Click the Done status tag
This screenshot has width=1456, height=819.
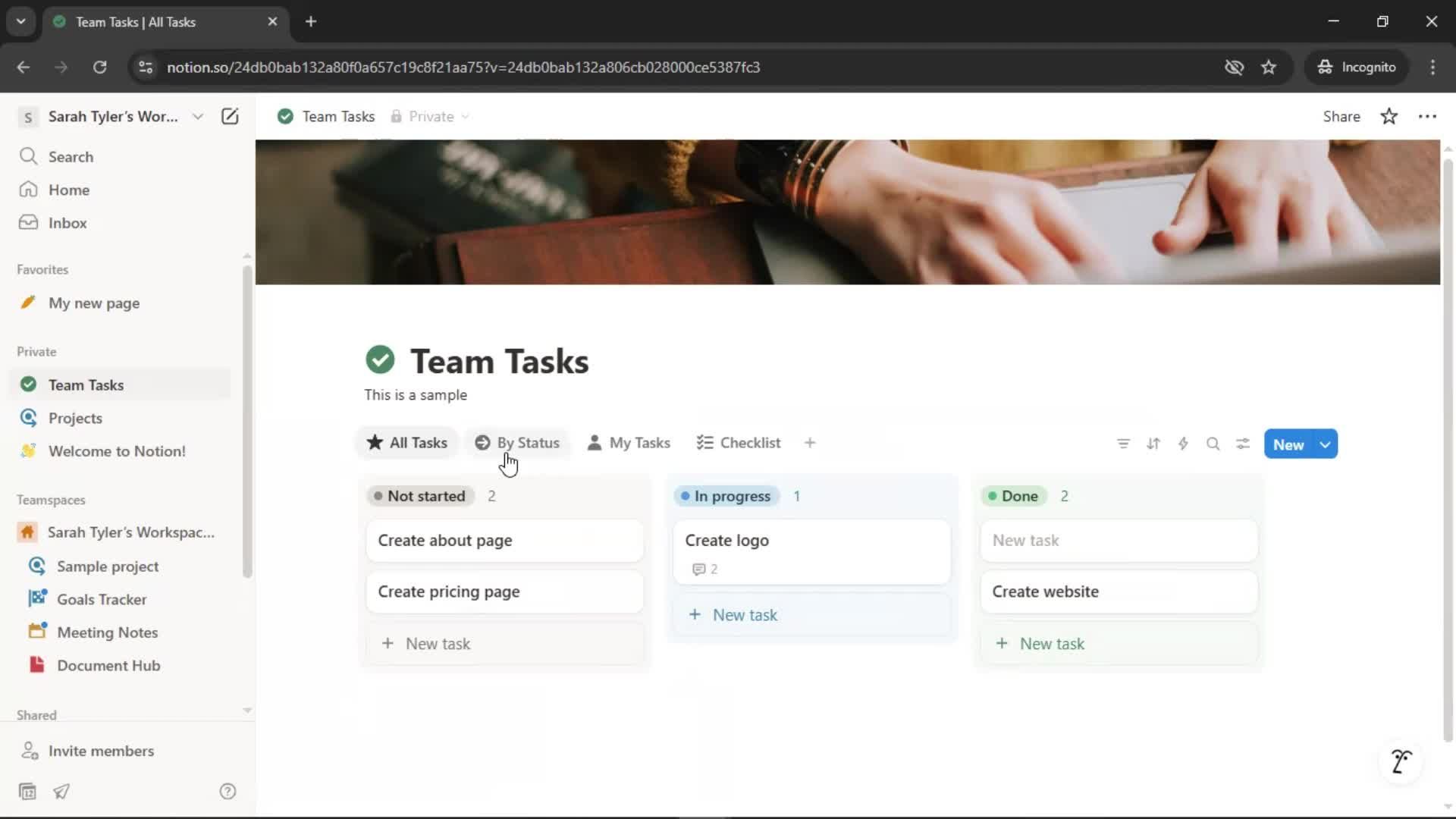(1014, 496)
